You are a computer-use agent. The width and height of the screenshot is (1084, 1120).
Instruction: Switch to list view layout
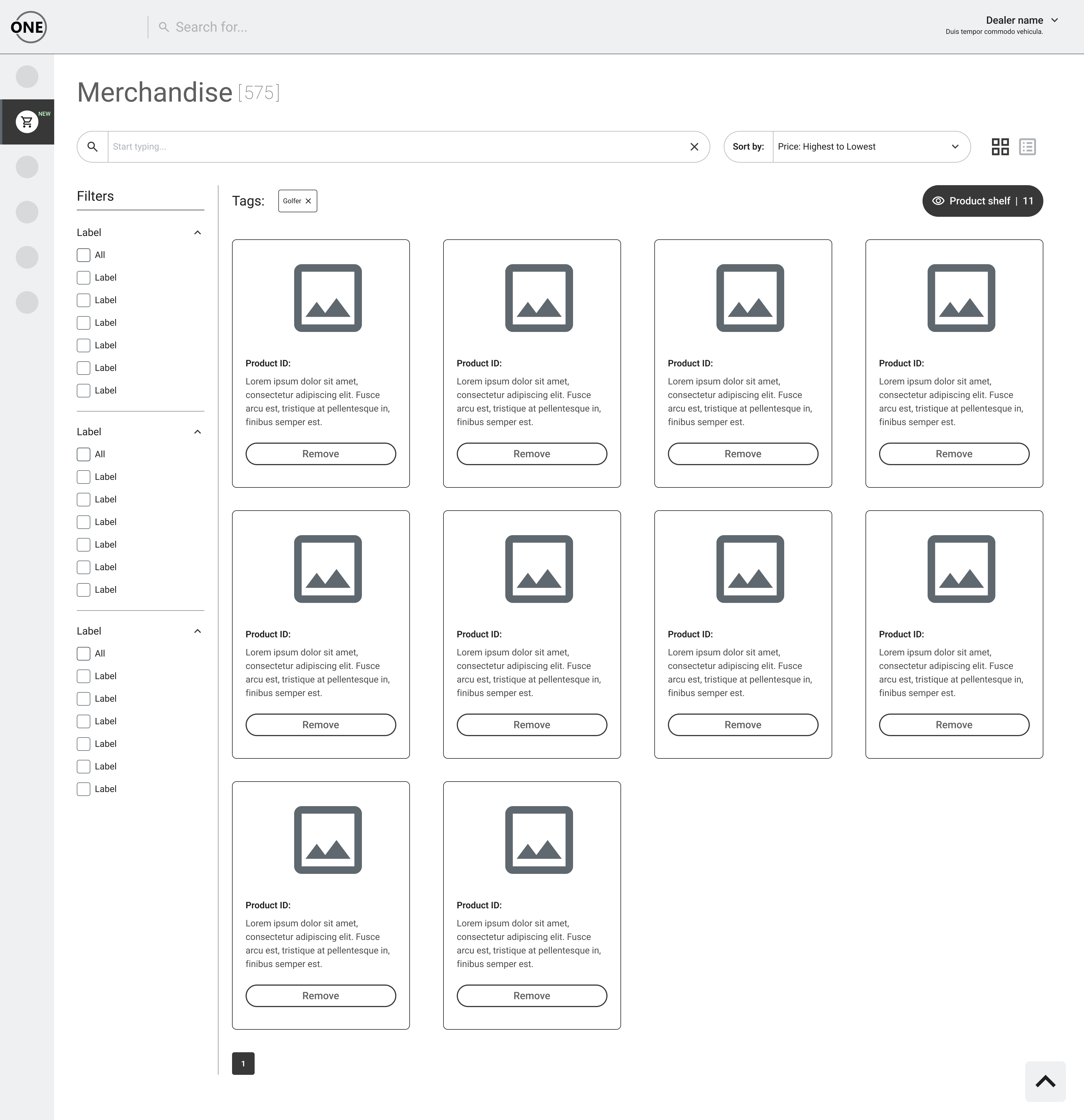[x=1027, y=147]
